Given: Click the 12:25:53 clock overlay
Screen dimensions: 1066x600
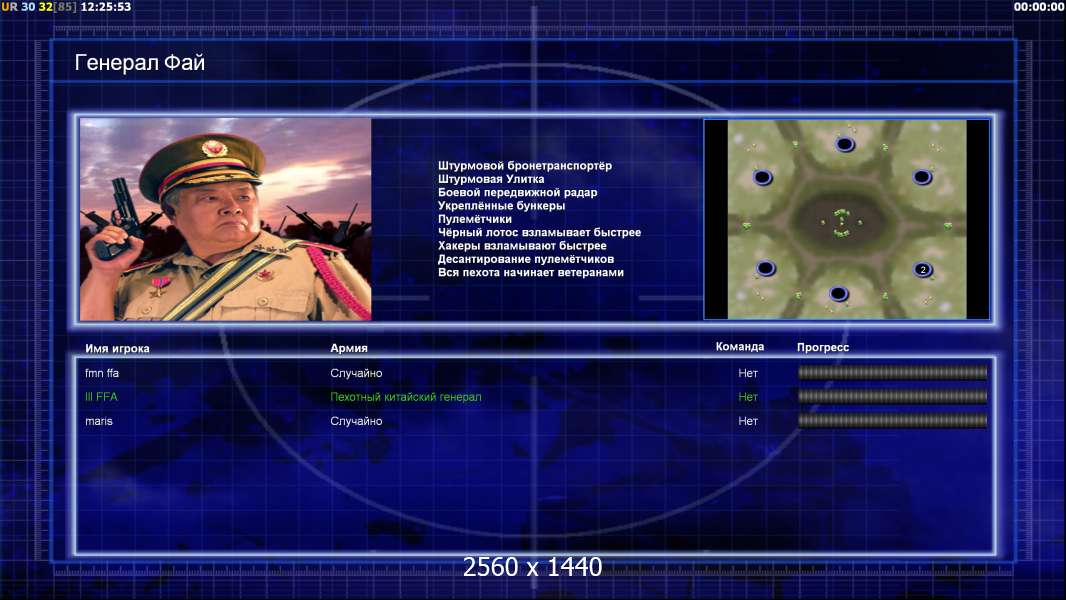Looking at the screenshot, I should [105, 7].
